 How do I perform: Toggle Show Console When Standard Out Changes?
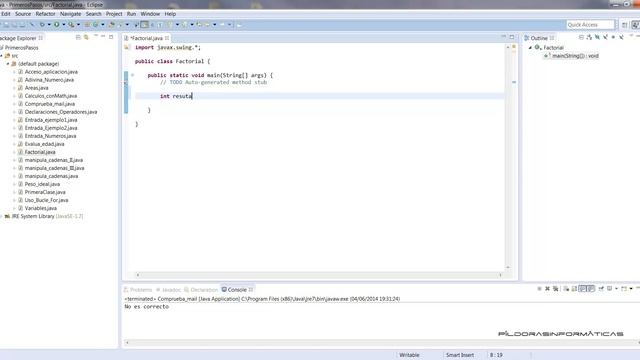[583, 289]
